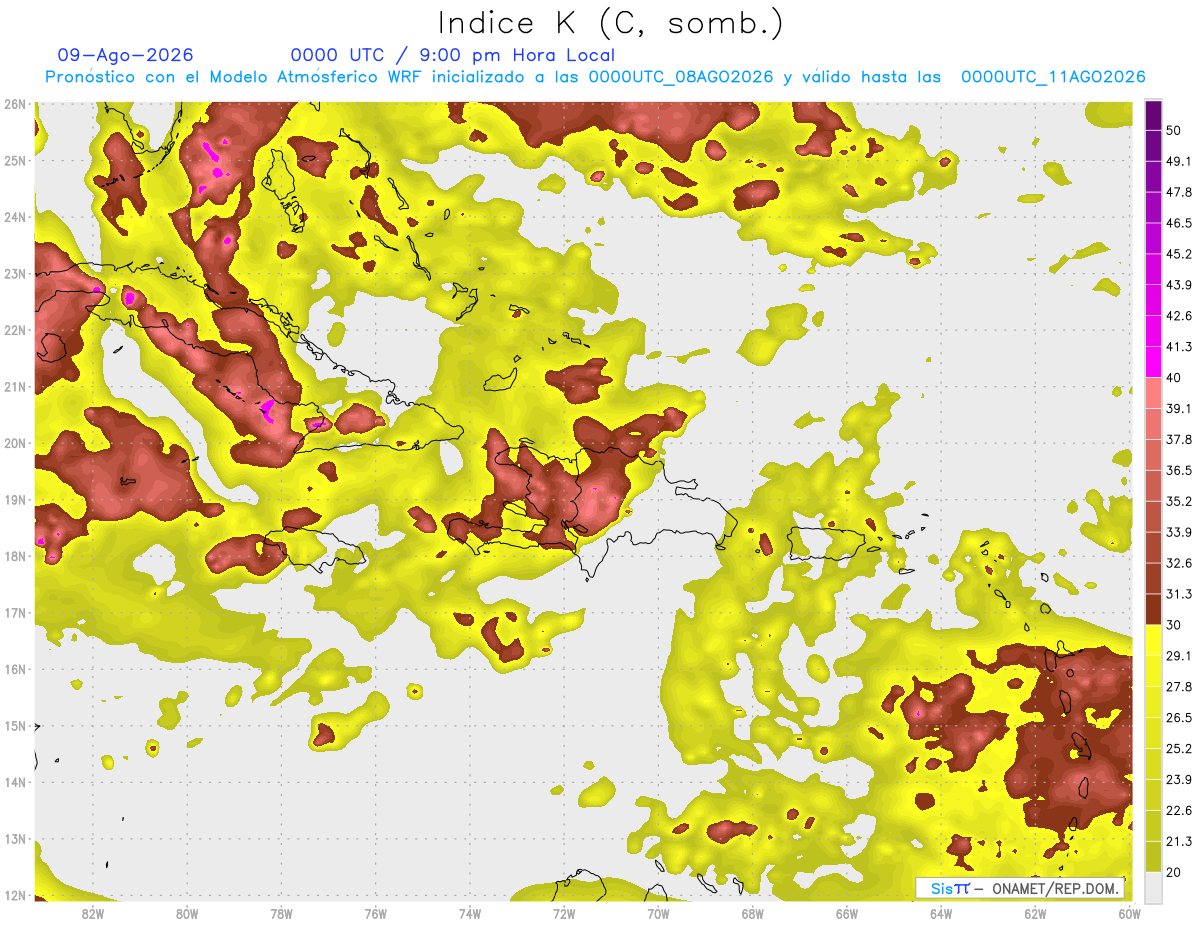Screen dimensions: 1200x927
Task: Select the 26.5 yellow colorbar swatch
Action: coord(1153,702)
